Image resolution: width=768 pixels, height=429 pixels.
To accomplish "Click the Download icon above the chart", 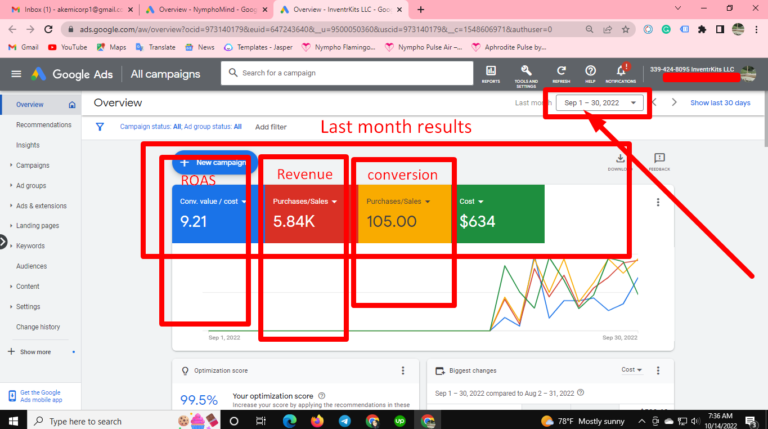I will pos(620,158).
